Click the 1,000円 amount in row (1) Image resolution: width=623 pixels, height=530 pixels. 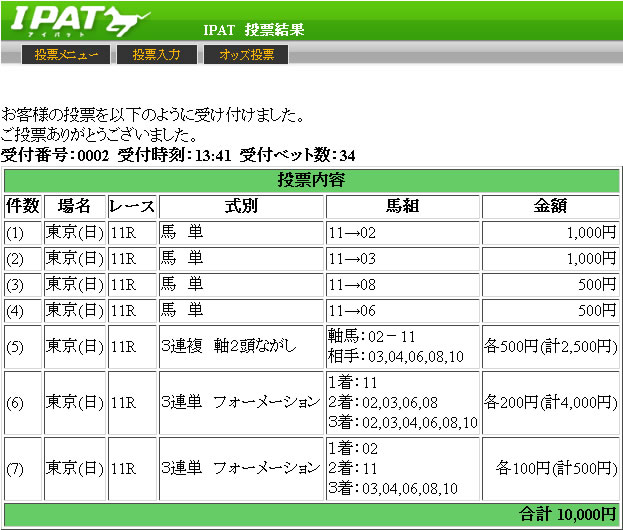(591, 233)
